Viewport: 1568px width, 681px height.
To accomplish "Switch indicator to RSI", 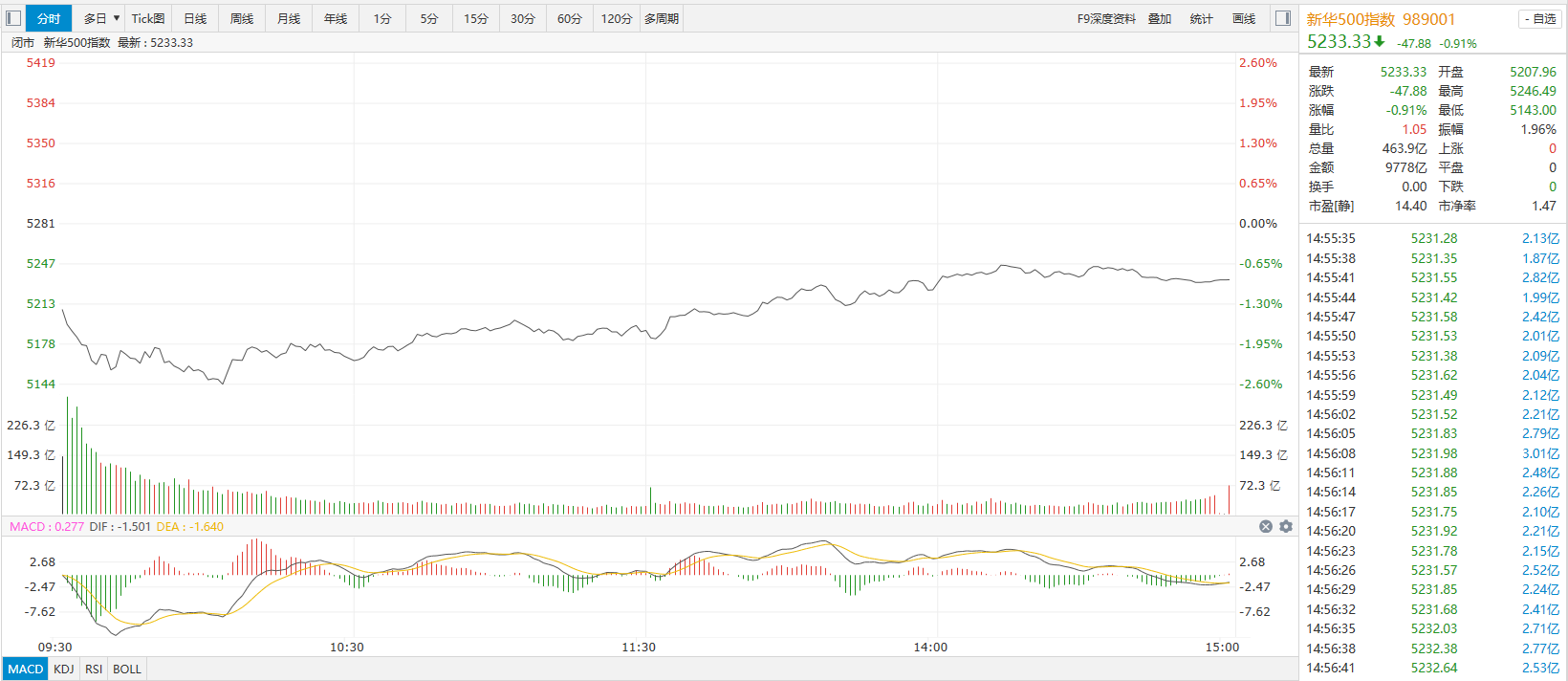I will coord(94,669).
